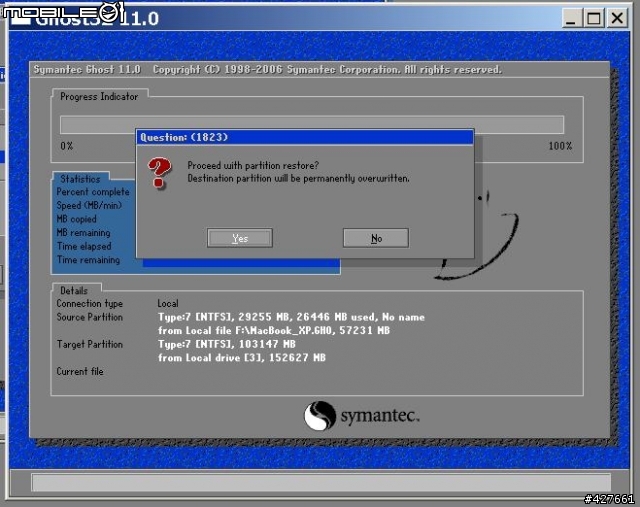Click the Statistics panel heading
This screenshot has width=640, height=507.
pos(80,179)
